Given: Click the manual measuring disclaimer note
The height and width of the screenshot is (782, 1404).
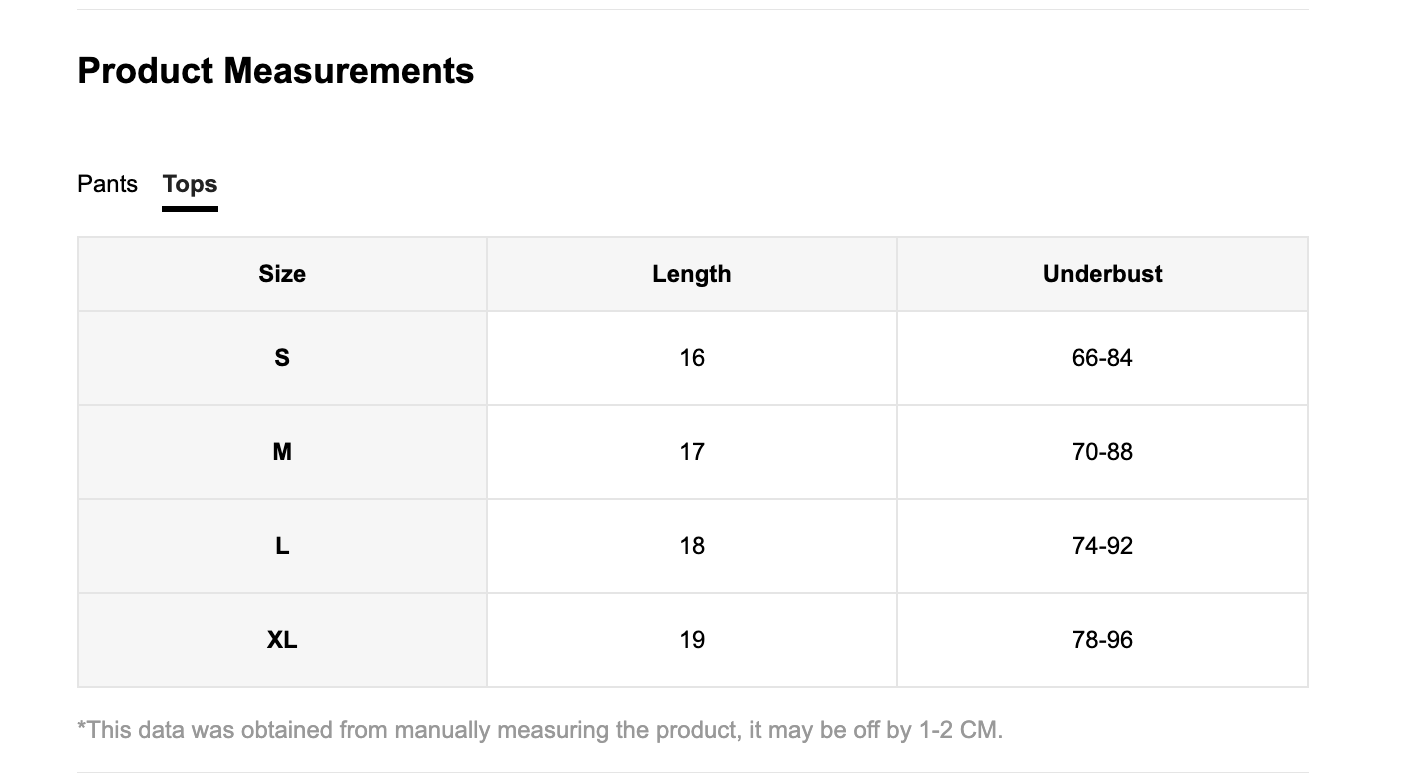Looking at the screenshot, I should (540, 730).
